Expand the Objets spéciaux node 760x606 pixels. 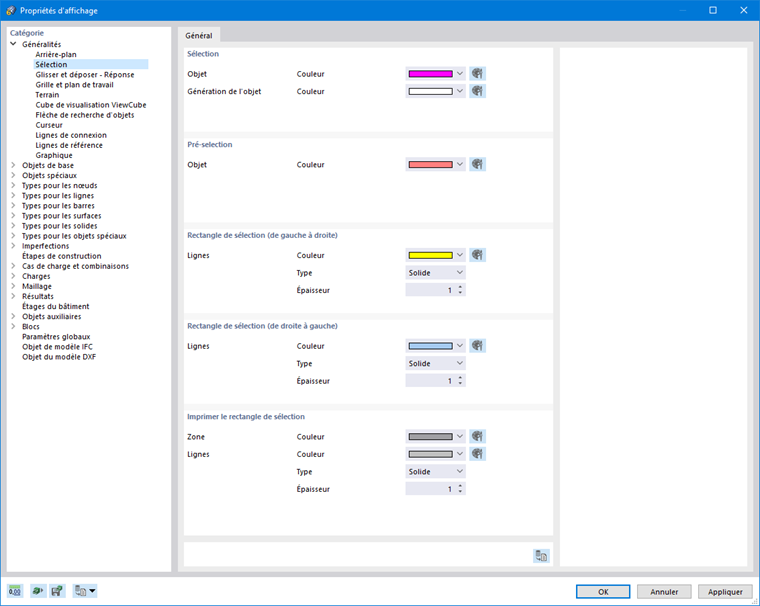pos(13,175)
